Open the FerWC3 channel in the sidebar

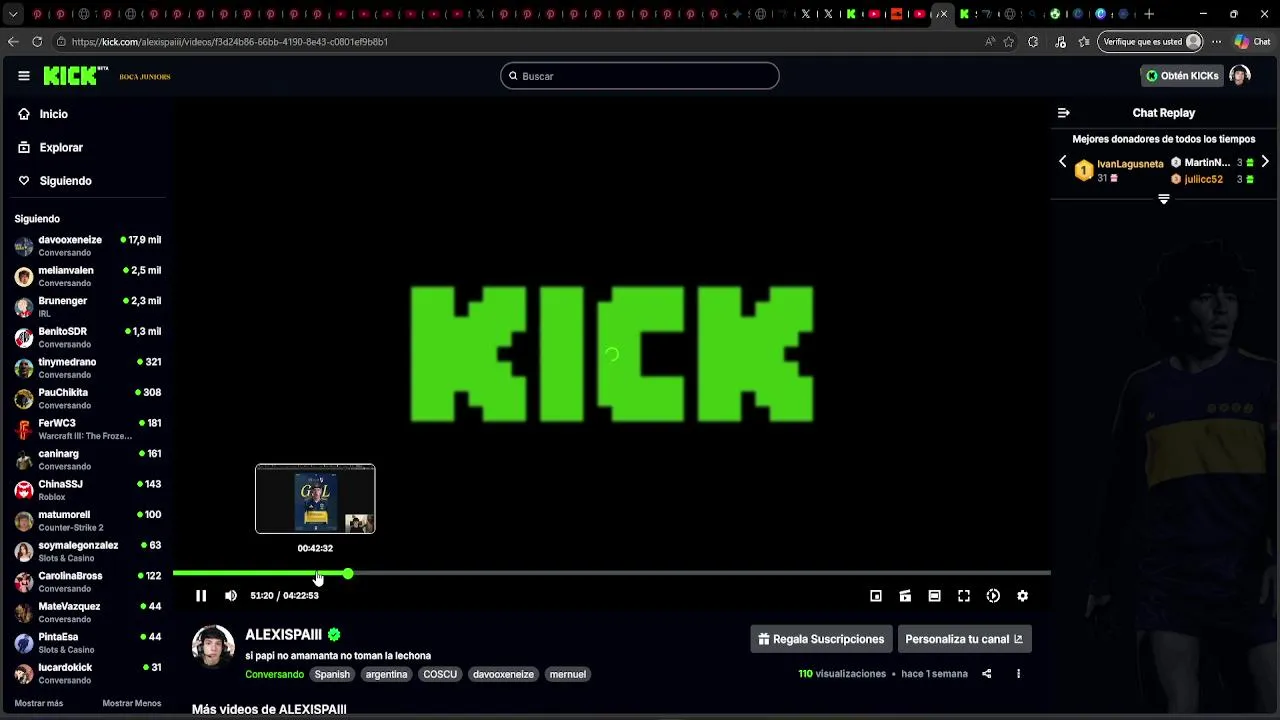click(88, 429)
